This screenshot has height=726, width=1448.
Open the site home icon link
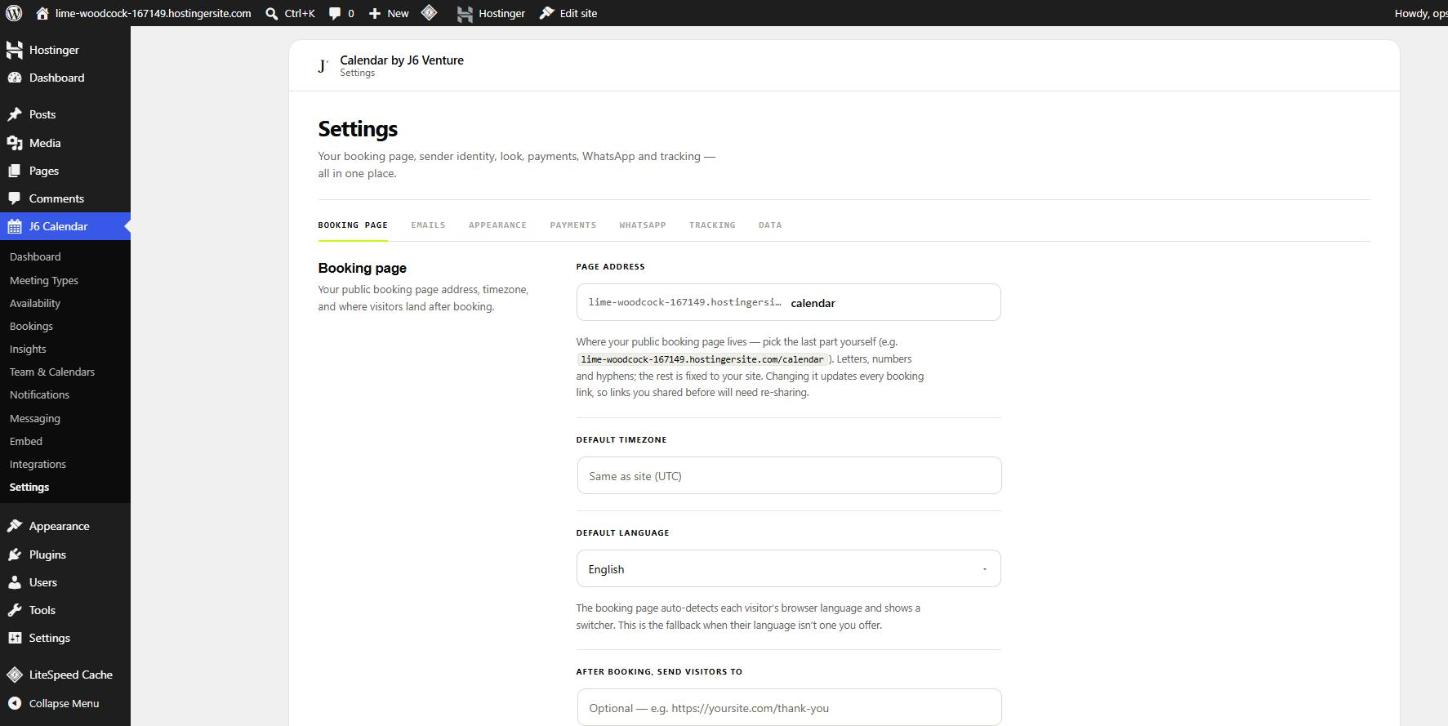(x=43, y=13)
